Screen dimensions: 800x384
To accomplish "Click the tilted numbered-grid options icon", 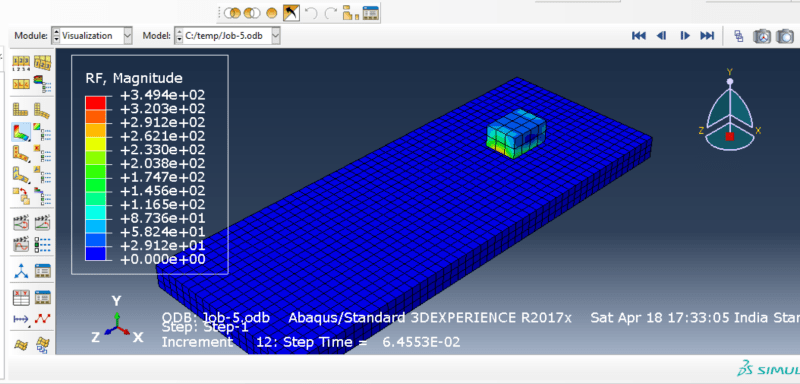I will click(42, 63).
